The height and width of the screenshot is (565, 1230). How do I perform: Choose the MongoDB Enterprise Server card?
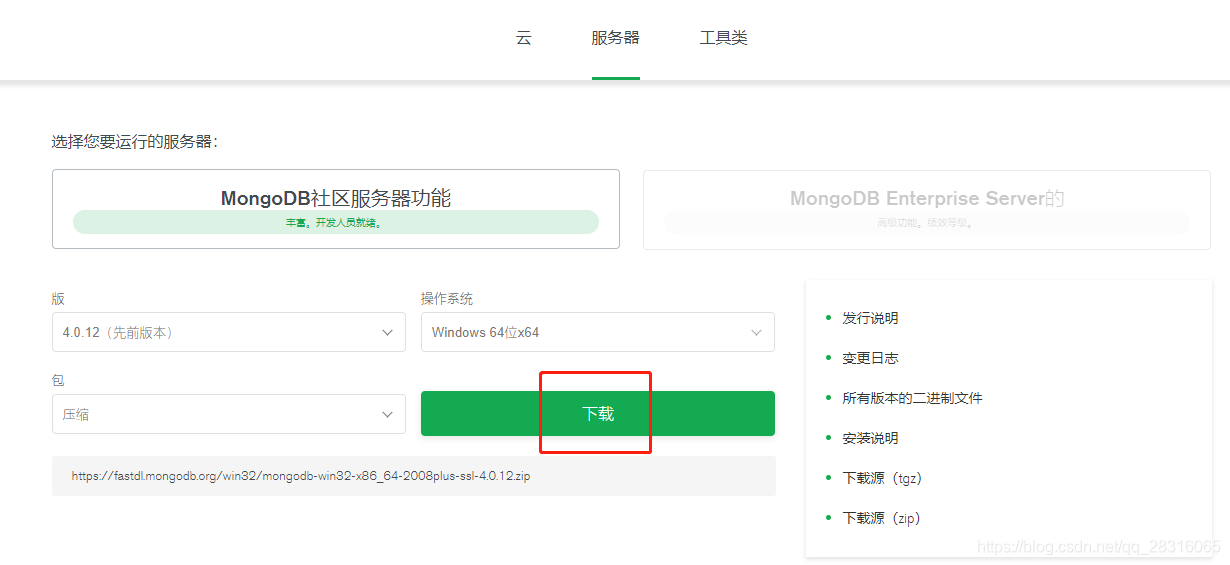point(926,209)
